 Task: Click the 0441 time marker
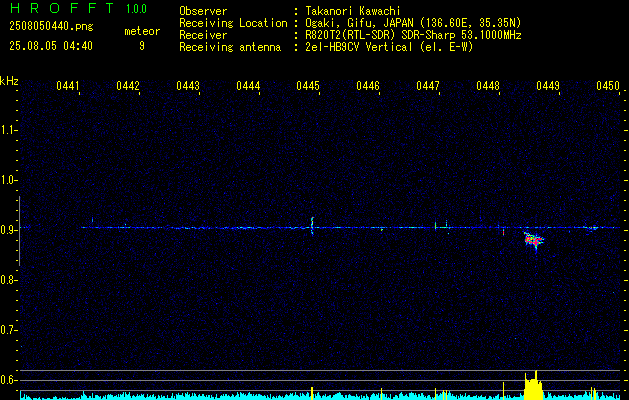point(68,86)
